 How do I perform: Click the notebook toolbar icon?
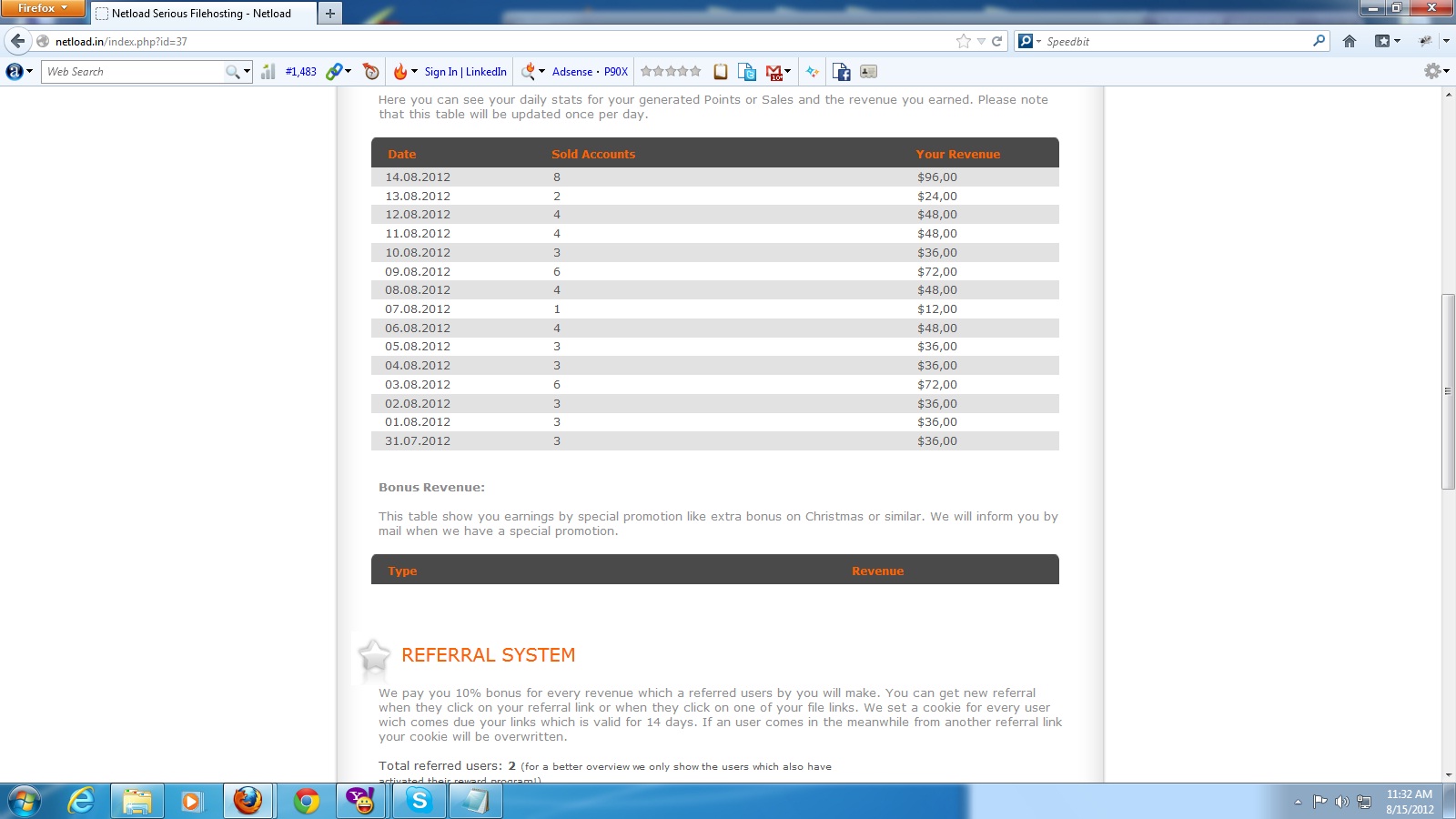coord(720,72)
